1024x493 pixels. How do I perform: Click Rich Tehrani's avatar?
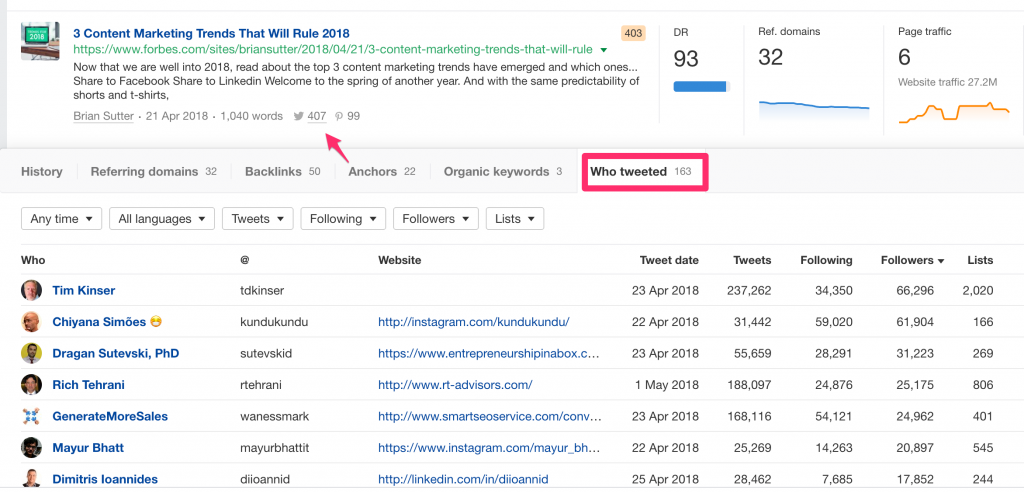(x=31, y=385)
